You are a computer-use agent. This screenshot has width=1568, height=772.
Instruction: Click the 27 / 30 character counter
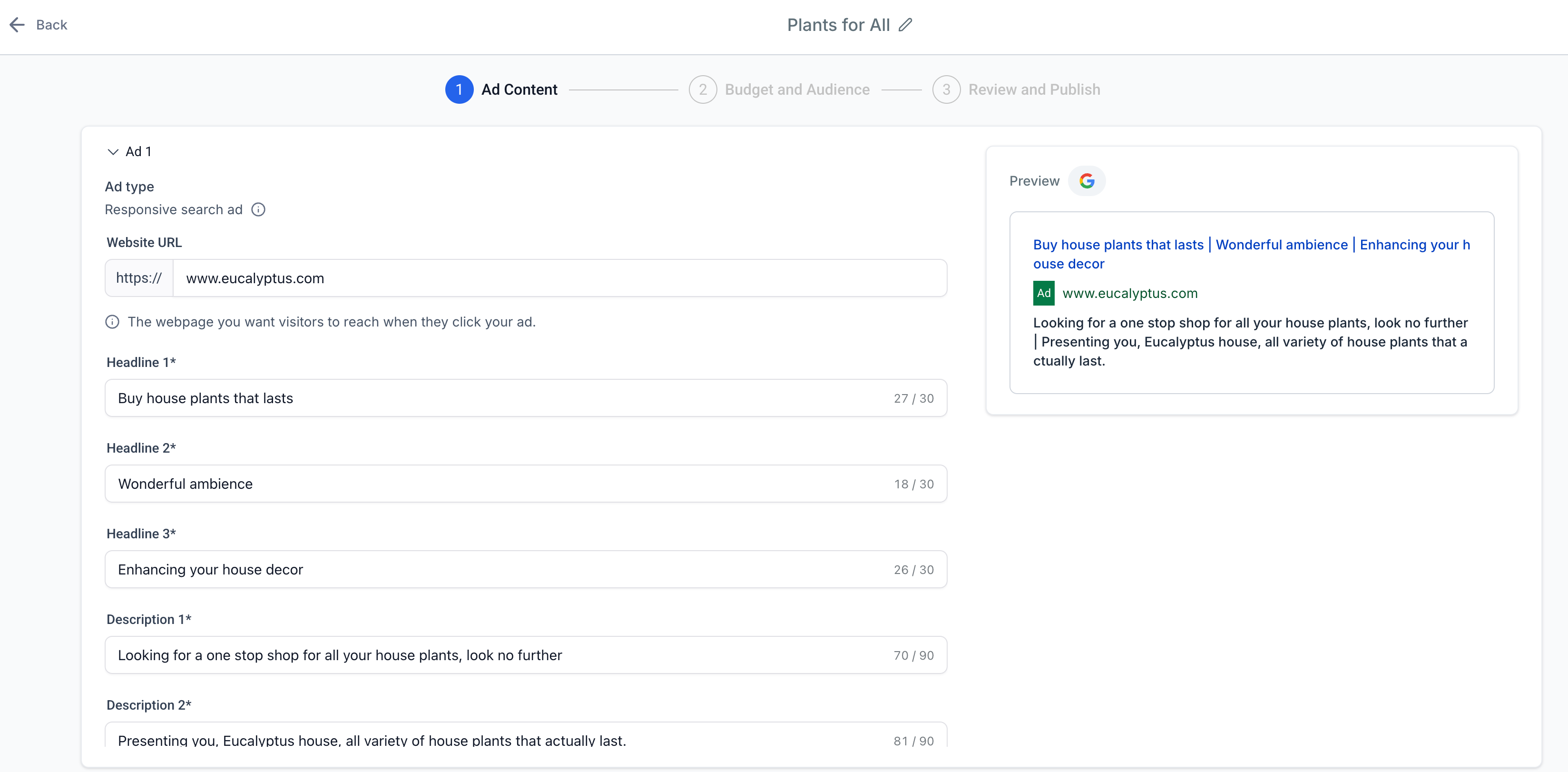click(914, 398)
